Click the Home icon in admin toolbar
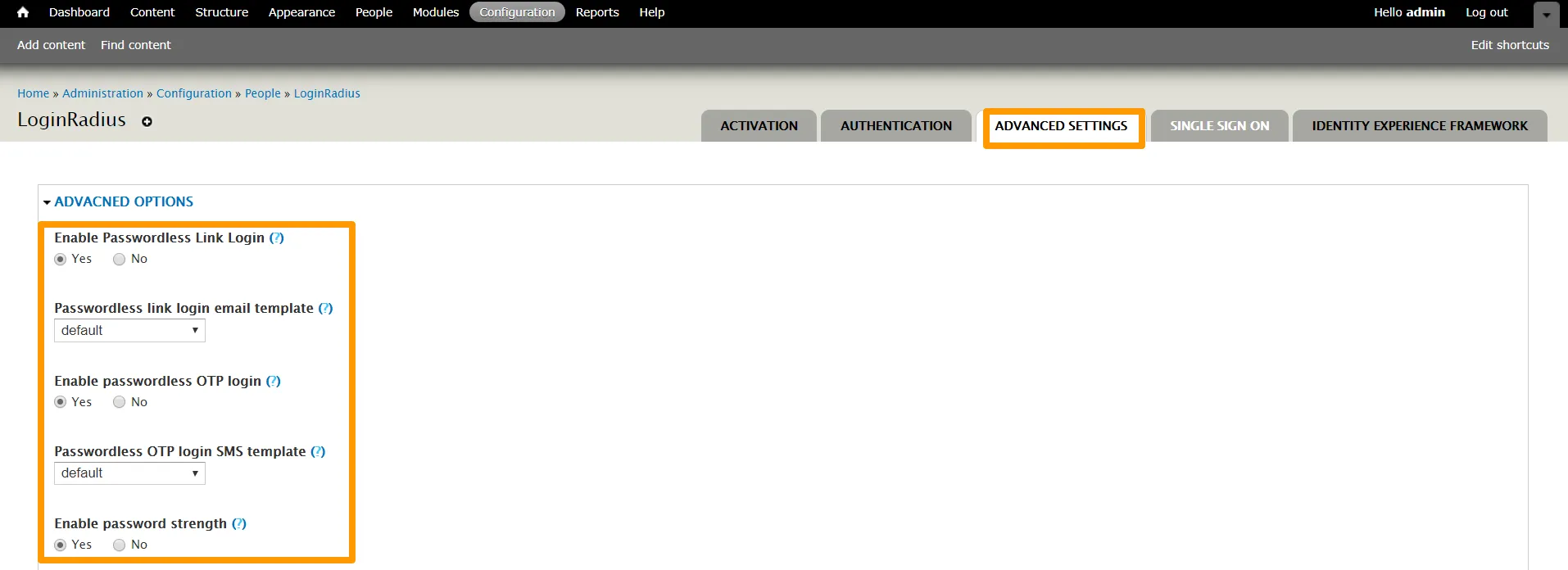 tap(23, 12)
